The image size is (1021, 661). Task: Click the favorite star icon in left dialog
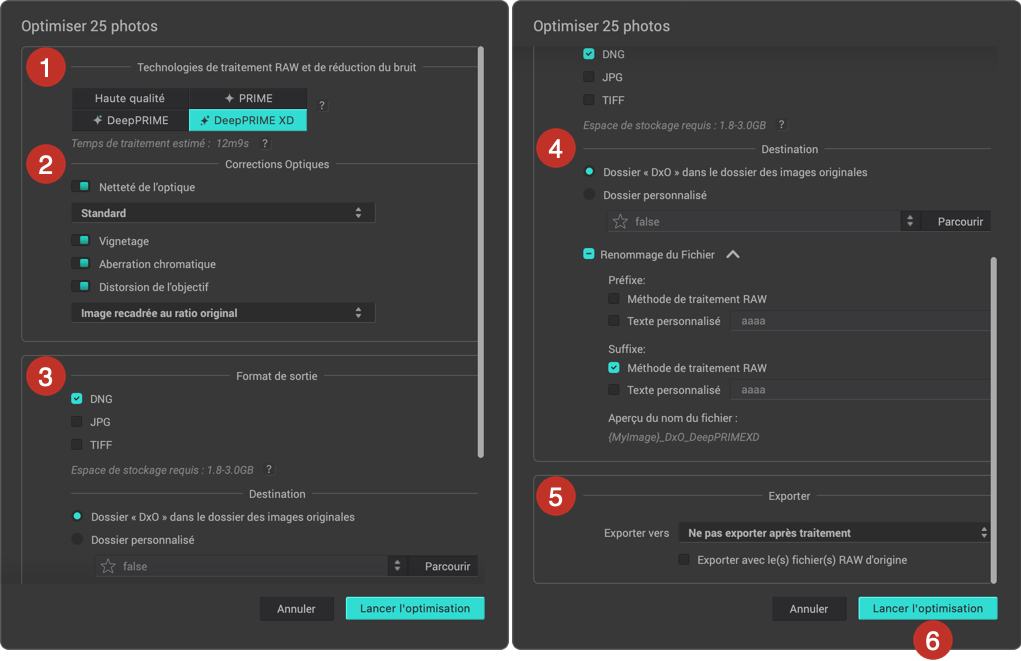(108, 567)
